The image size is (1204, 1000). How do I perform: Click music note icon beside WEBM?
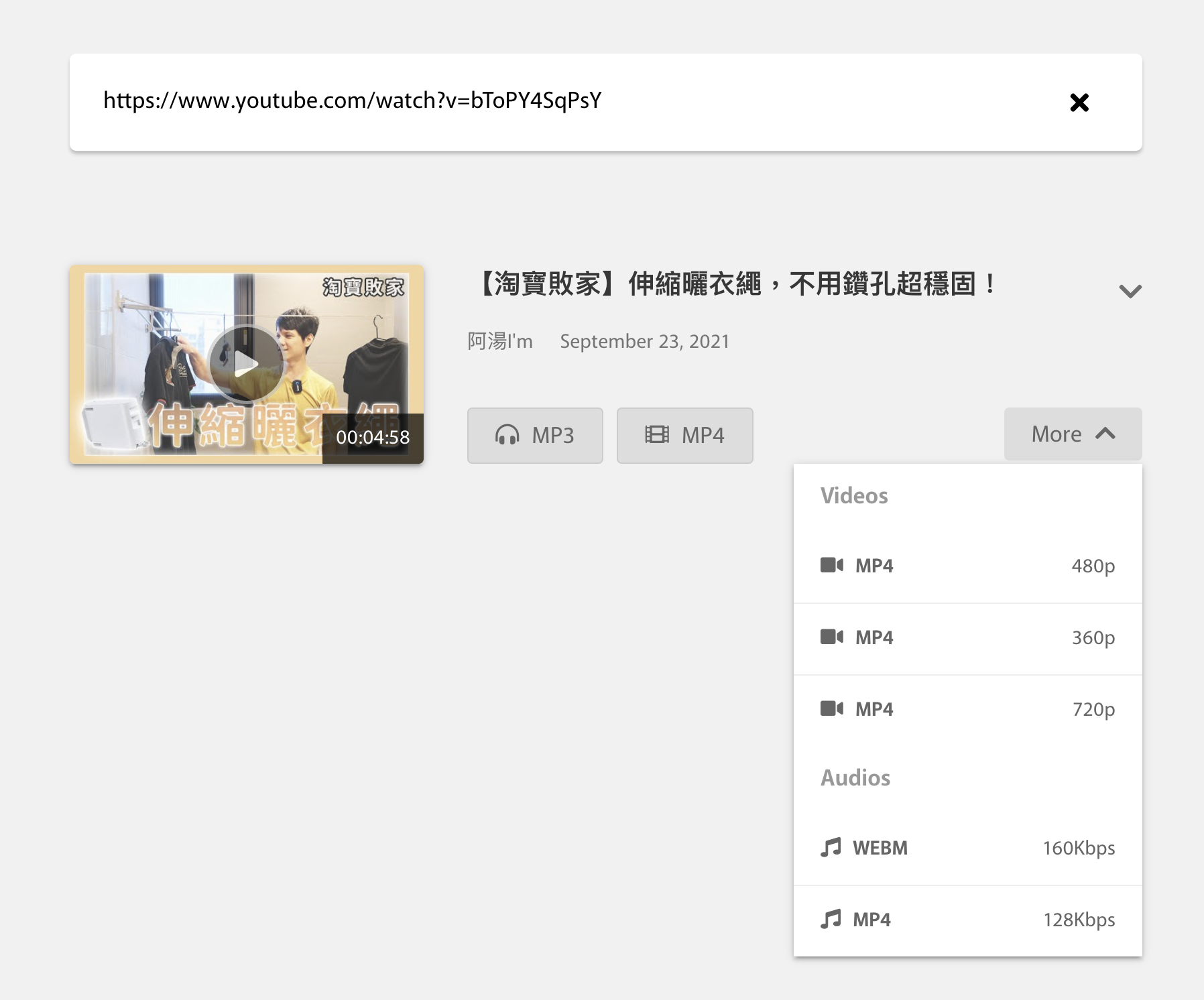coord(831,847)
